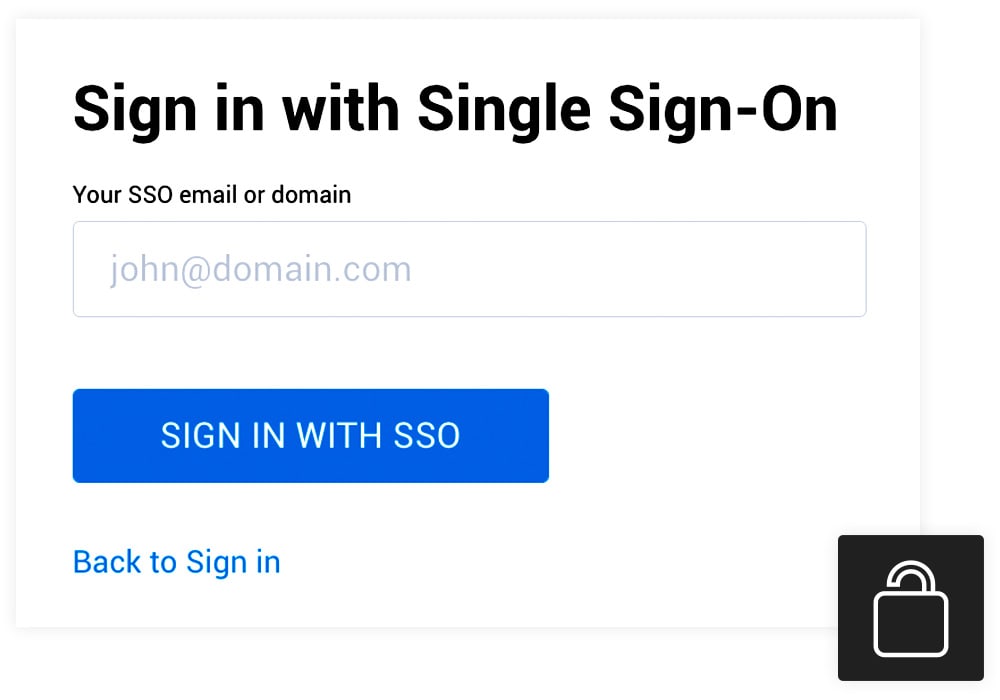
Task: Select the email input box under the SSO label
Action: [x=469, y=269]
